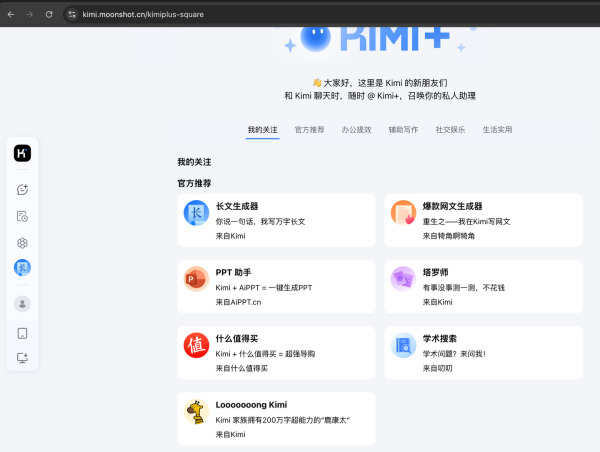Open the 长文生成器 card

point(277,220)
